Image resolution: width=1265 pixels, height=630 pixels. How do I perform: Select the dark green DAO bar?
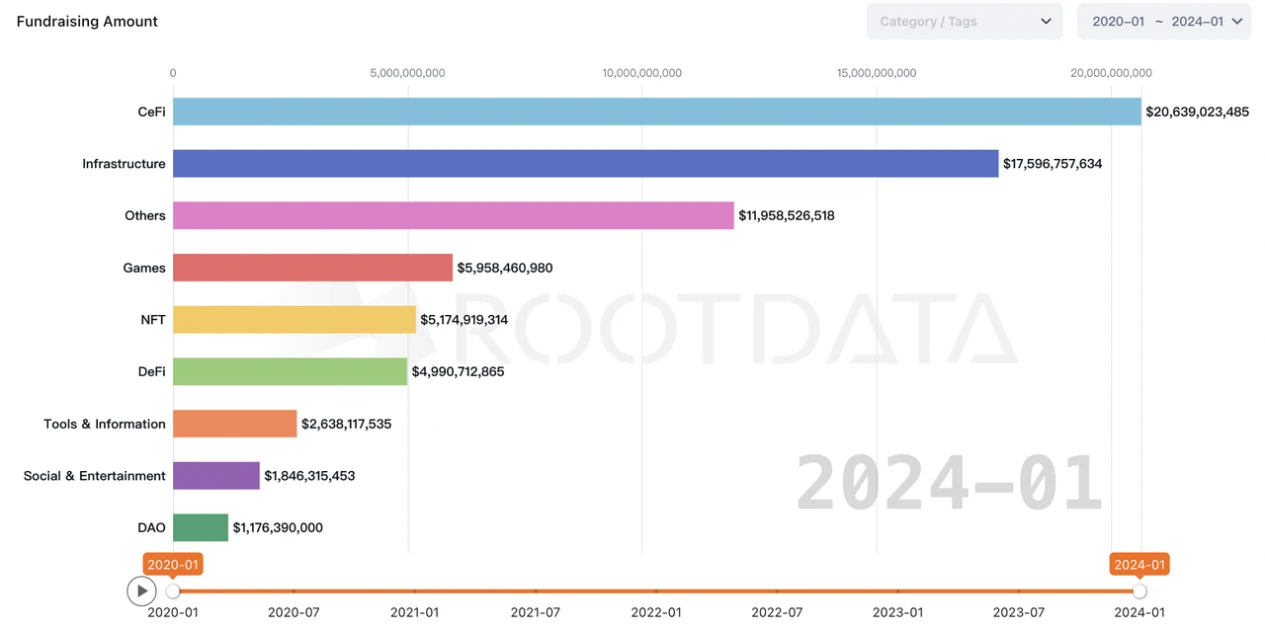pyautogui.click(x=200, y=527)
